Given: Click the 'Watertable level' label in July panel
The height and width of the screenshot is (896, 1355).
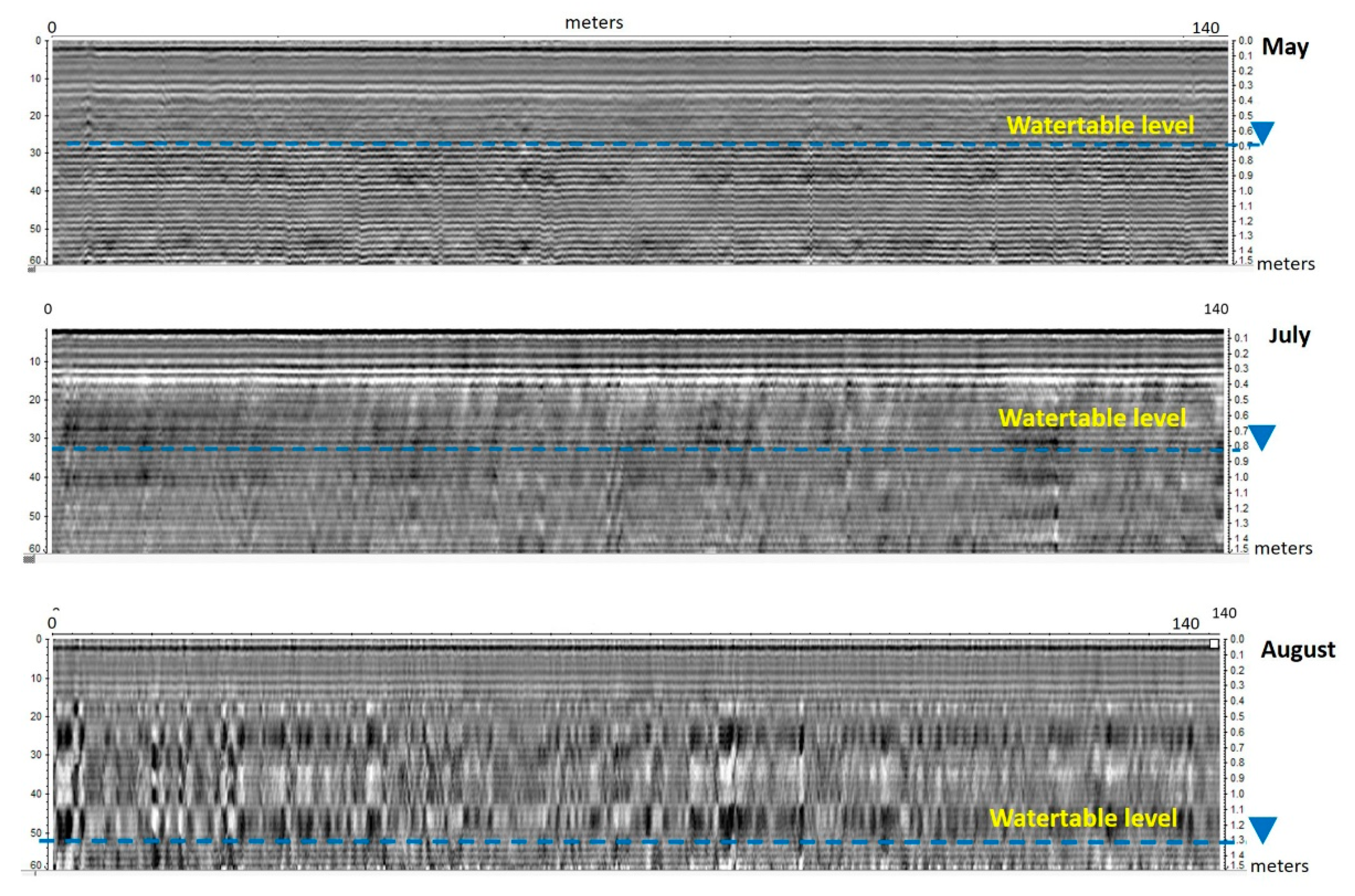Looking at the screenshot, I should tap(1091, 418).
